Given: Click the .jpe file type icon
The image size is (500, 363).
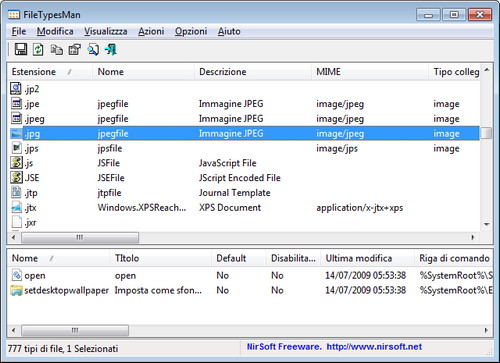Looking at the screenshot, I should click(16, 103).
